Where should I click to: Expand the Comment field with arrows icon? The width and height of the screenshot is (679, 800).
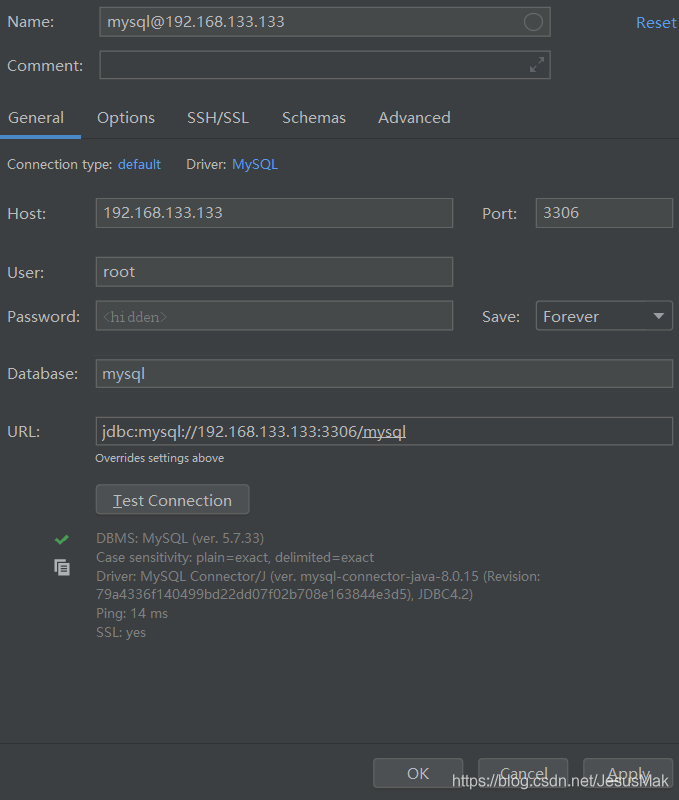tap(537, 65)
